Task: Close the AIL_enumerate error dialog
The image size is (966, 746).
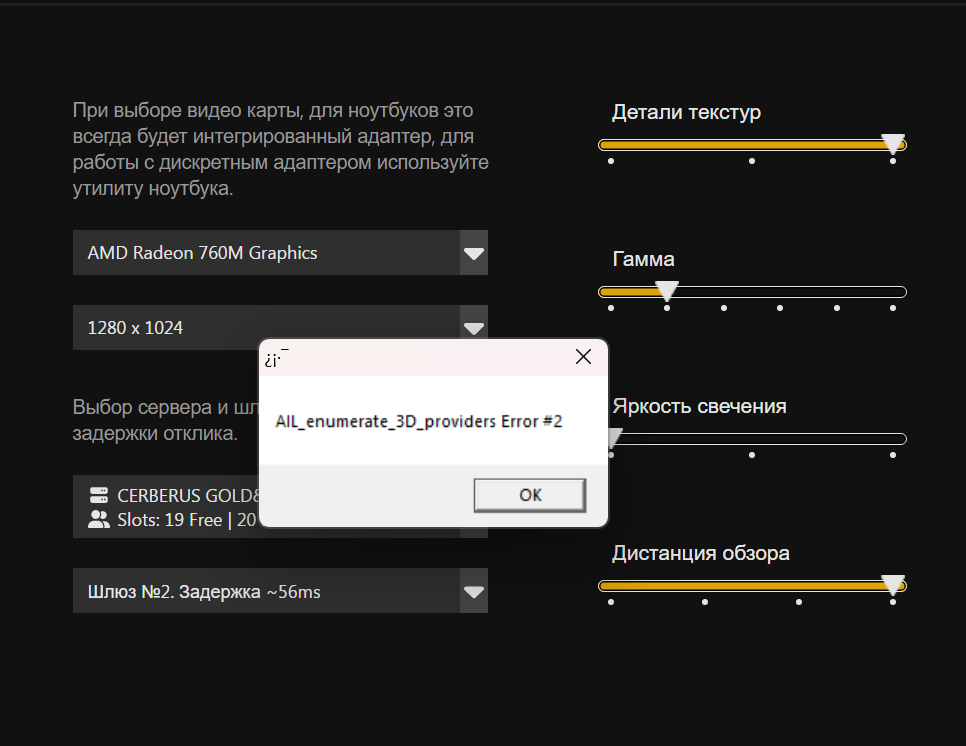Action: coord(583,357)
